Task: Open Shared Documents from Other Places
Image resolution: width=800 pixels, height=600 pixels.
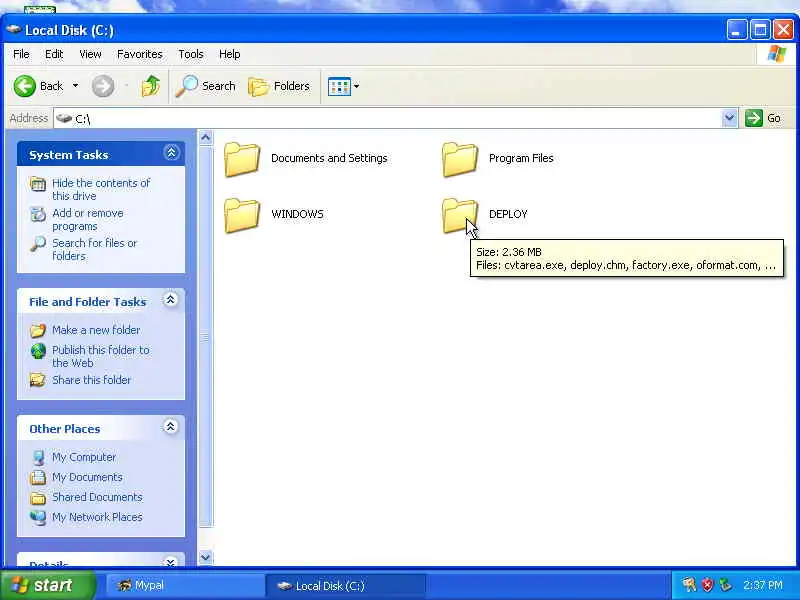Action: click(97, 497)
